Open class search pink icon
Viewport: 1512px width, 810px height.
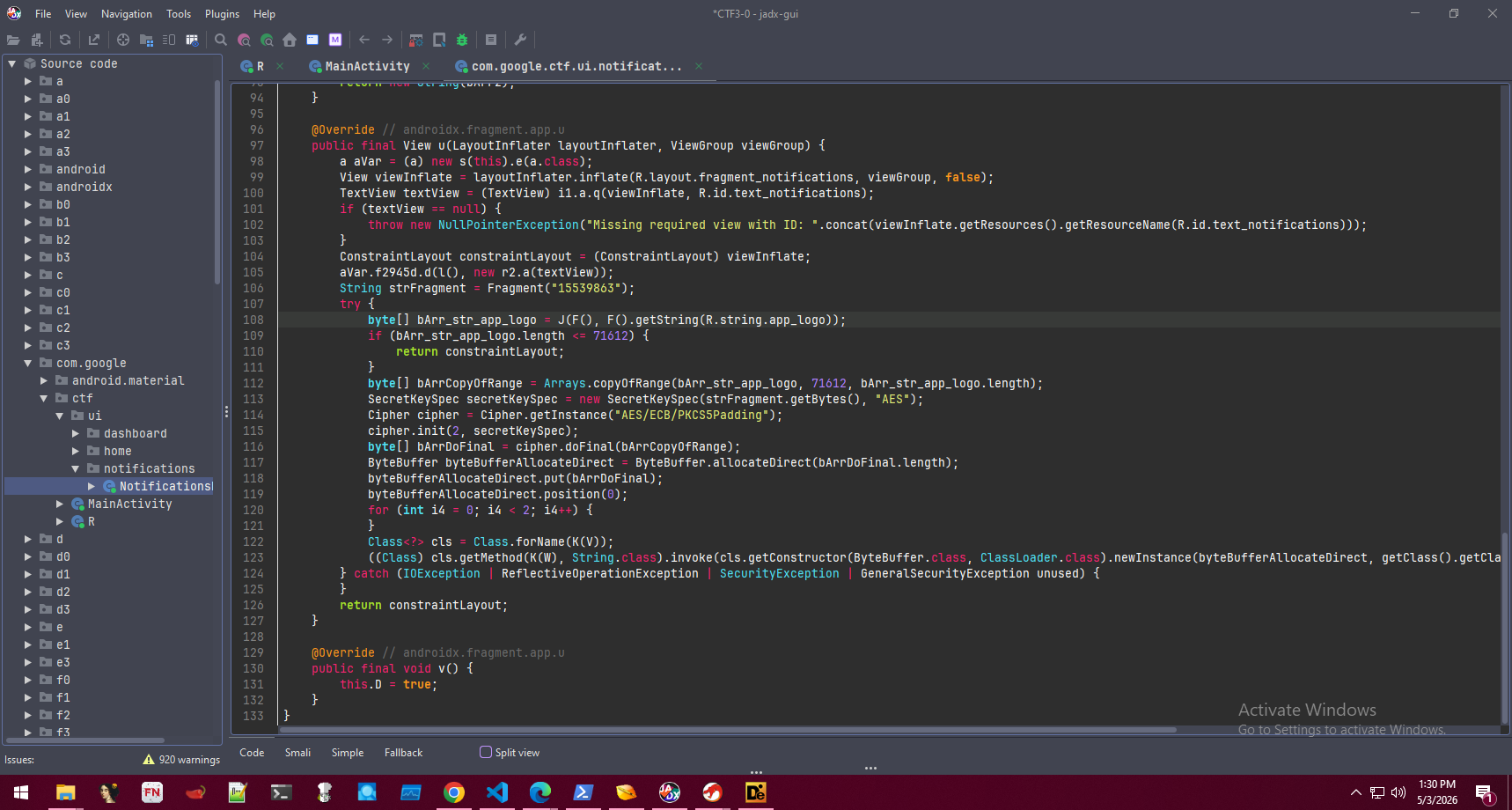(244, 40)
